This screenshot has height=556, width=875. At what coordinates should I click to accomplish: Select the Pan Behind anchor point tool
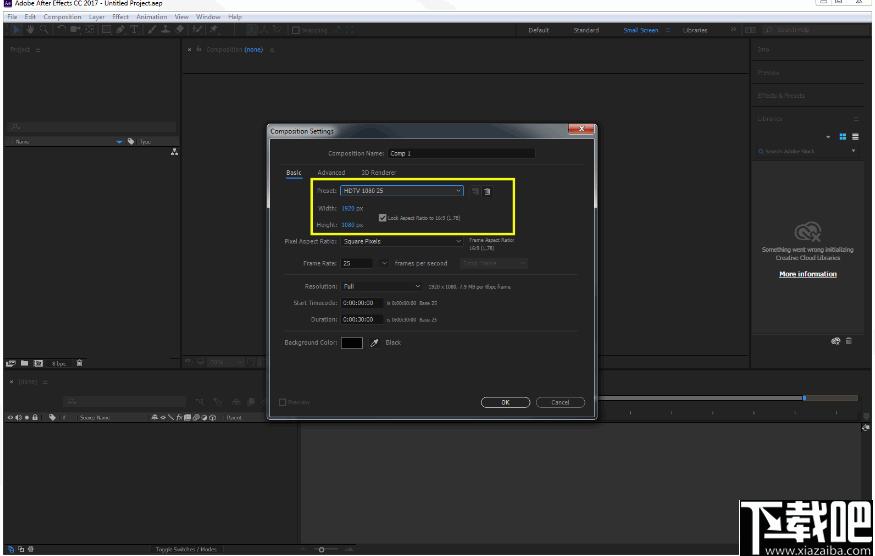89,30
